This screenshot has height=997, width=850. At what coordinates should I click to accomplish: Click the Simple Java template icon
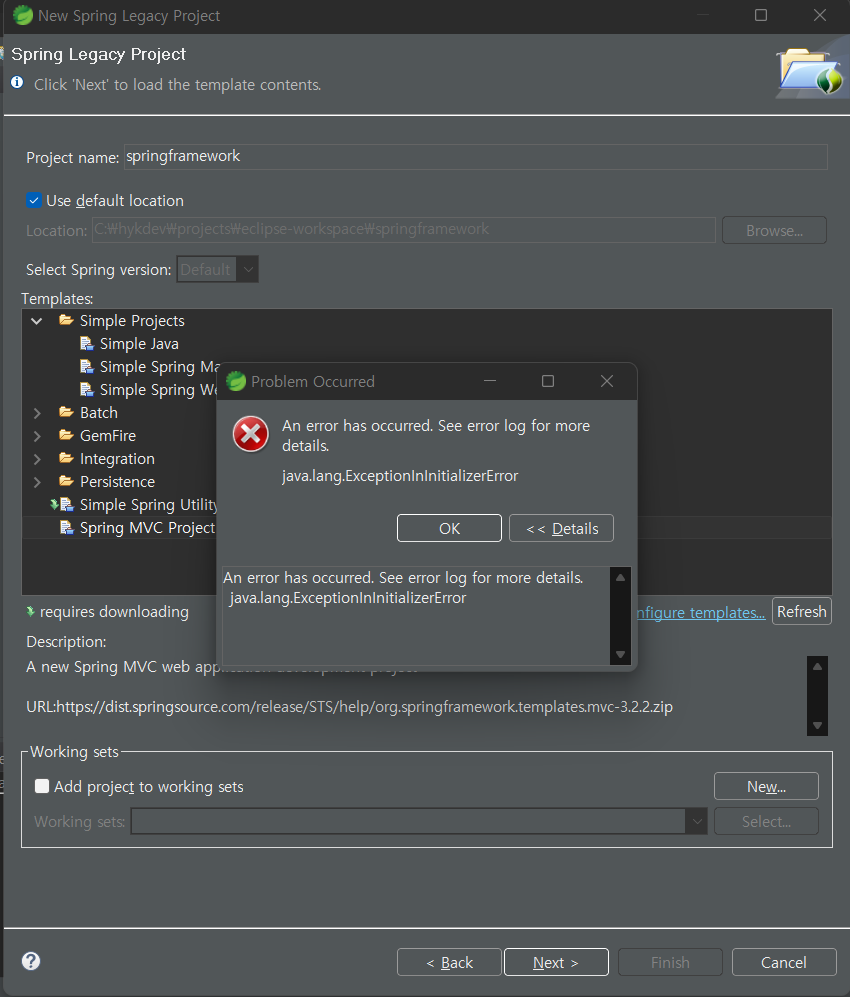[x=86, y=343]
